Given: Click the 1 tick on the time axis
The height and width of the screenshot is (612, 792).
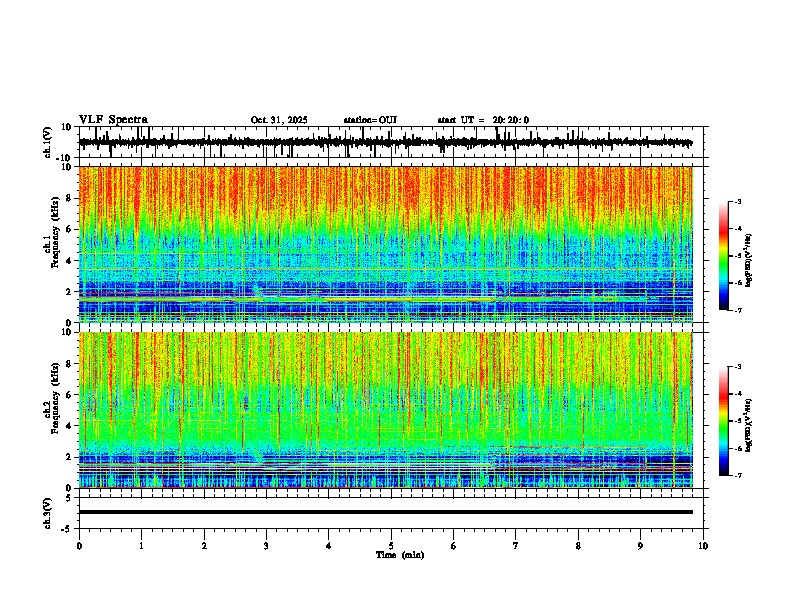Looking at the screenshot, I should pos(141,546).
